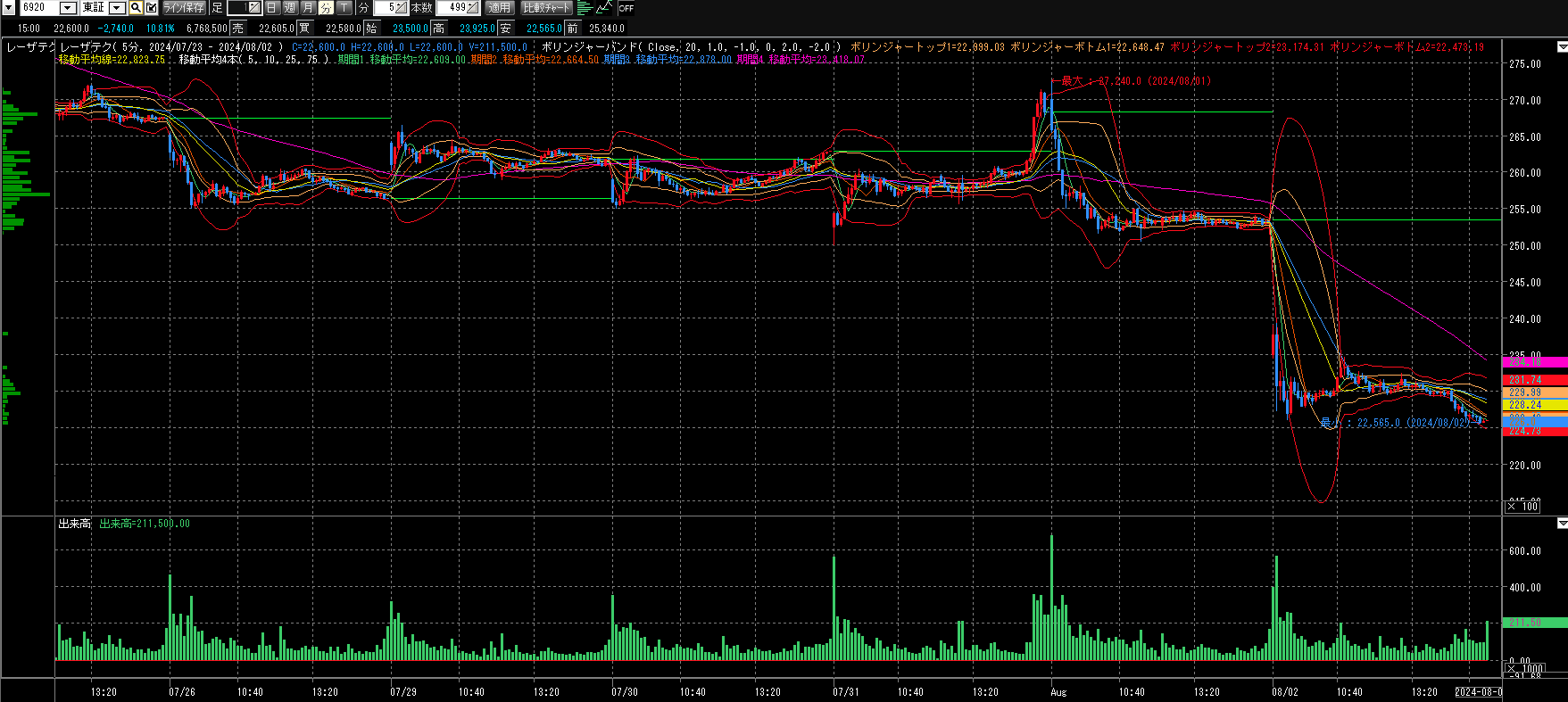Select the weekly (週) timeframe button

(290, 8)
